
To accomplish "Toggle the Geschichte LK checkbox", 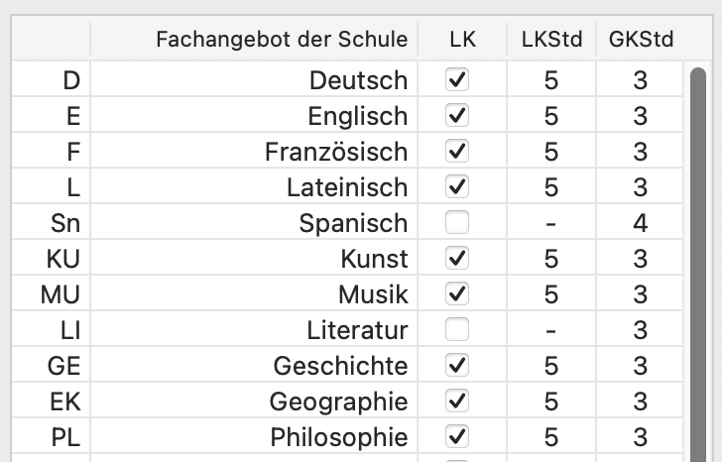I will (x=455, y=366).
